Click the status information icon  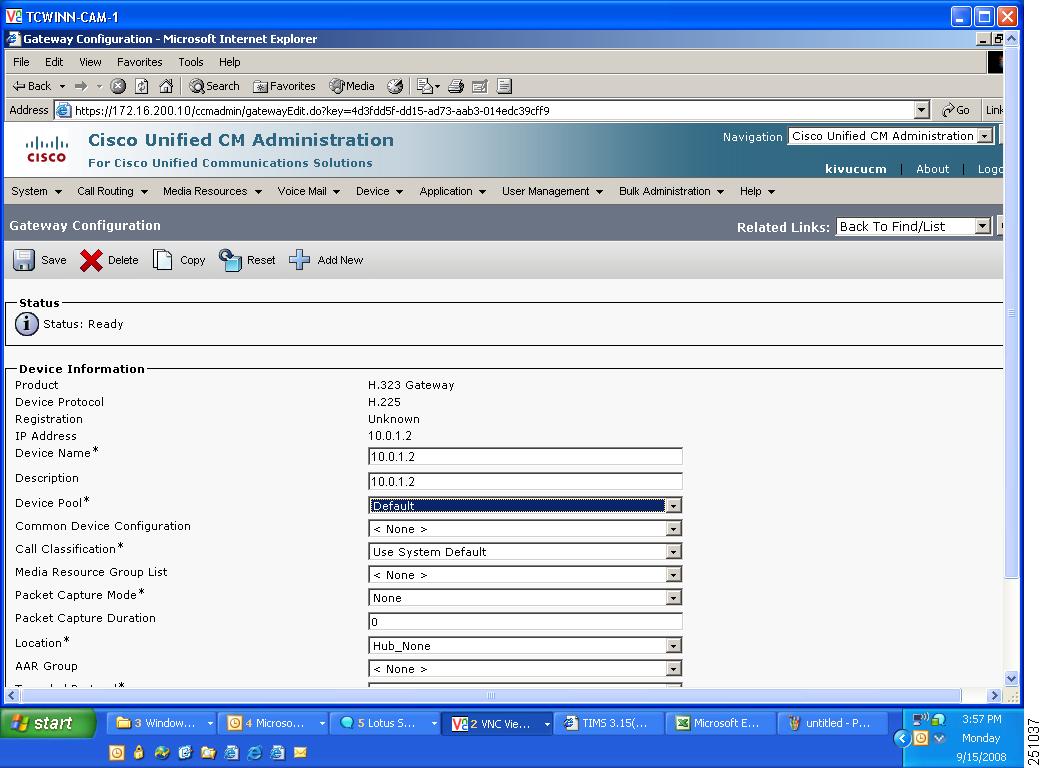coord(27,324)
